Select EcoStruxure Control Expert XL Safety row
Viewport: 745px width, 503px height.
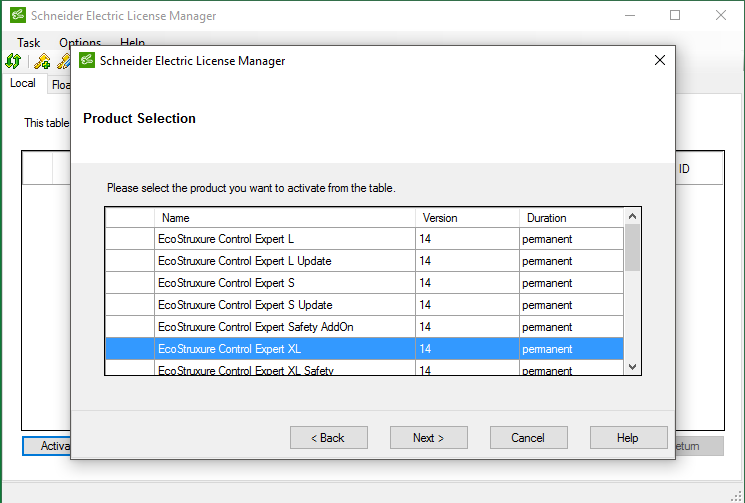[x=364, y=368]
